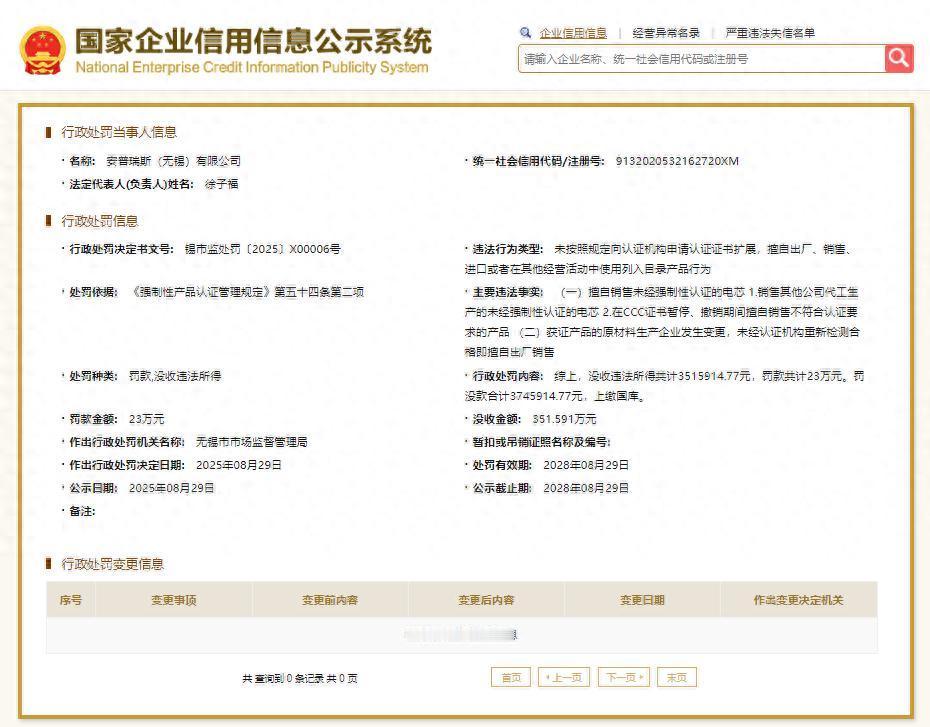
Task: Click the red search magnifier button
Action: [899, 59]
